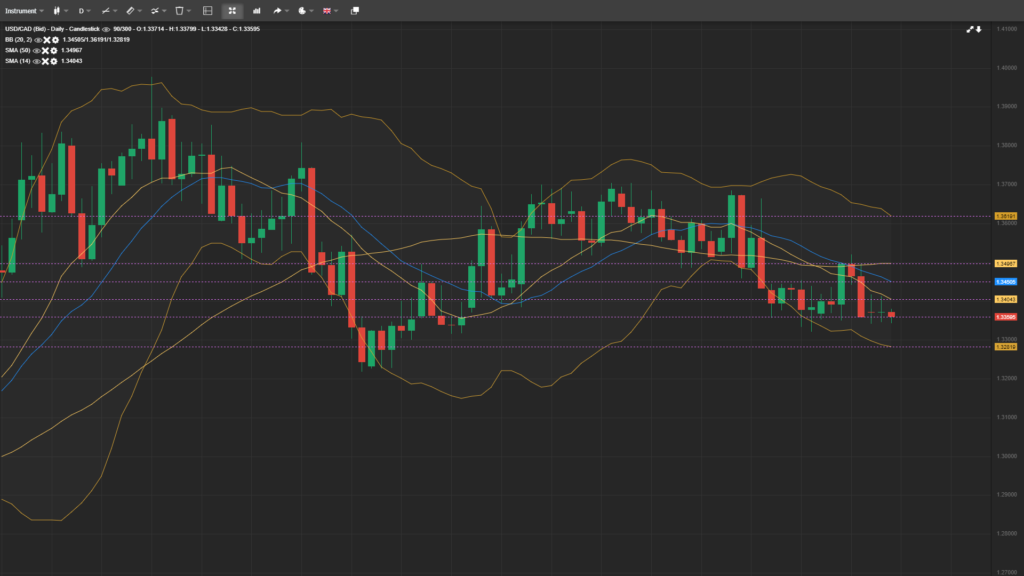Viewport: 1024px width, 576px height.
Task: Click the detach chart window icon
Action: point(355,10)
